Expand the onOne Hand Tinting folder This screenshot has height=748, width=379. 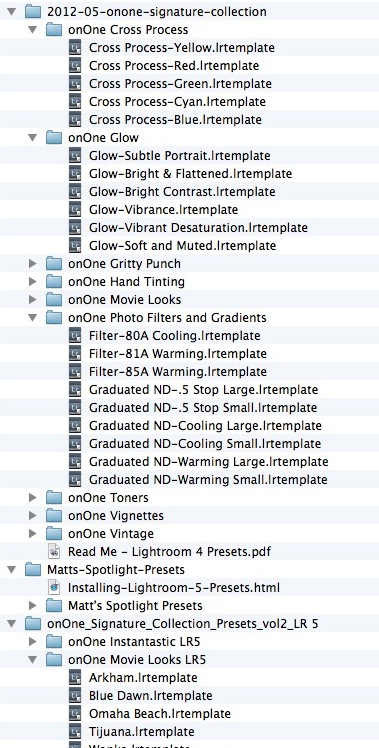tap(32, 281)
